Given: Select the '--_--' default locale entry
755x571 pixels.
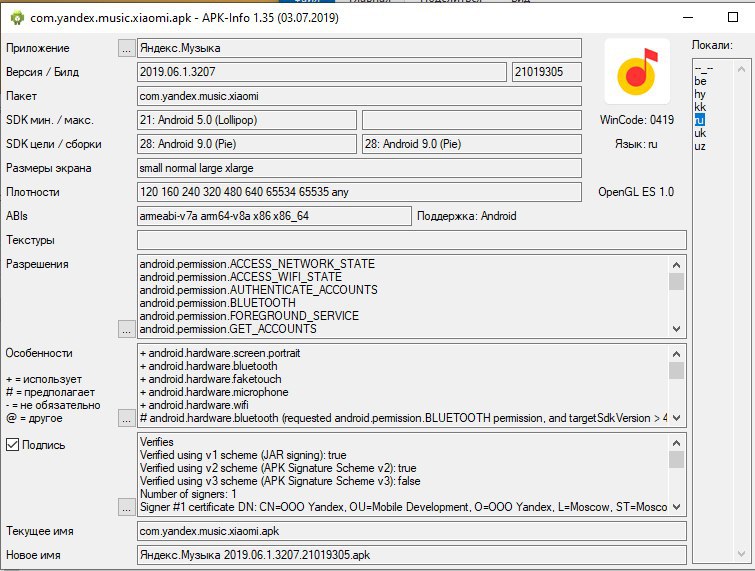Looking at the screenshot, I should click(704, 68).
